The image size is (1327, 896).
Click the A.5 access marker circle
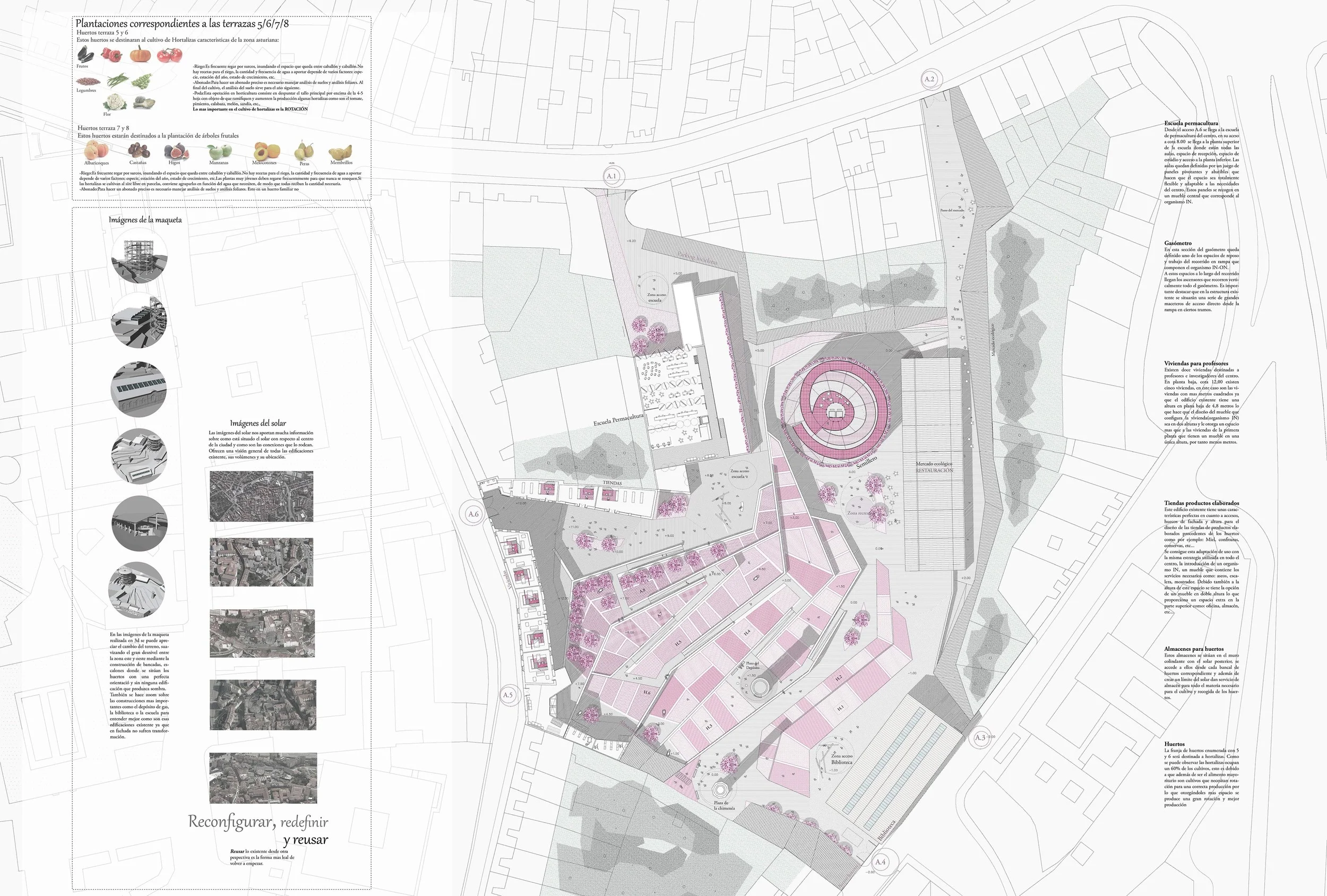507,695
